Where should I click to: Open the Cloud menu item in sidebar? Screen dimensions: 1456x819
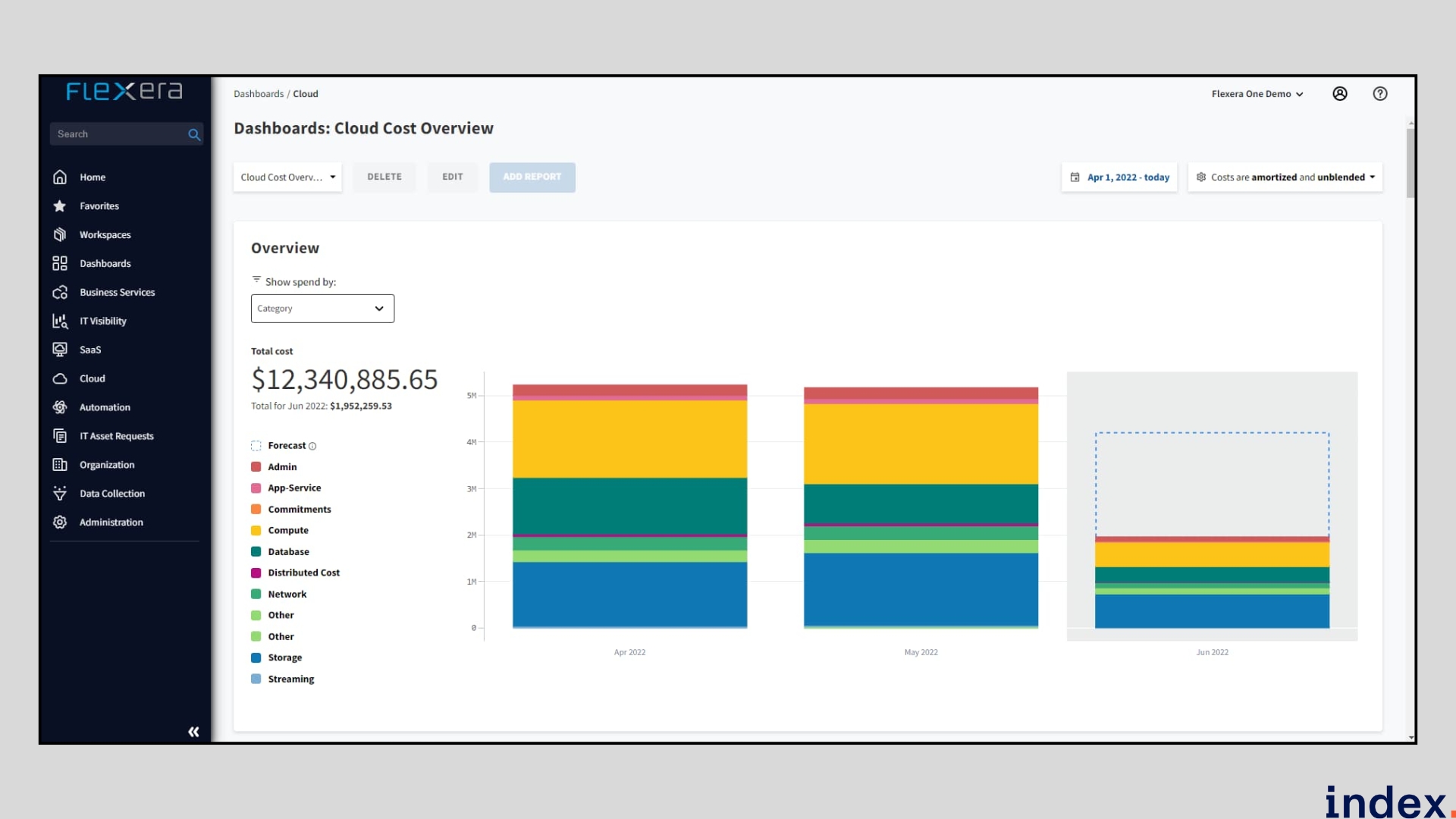click(x=92, y=378)
